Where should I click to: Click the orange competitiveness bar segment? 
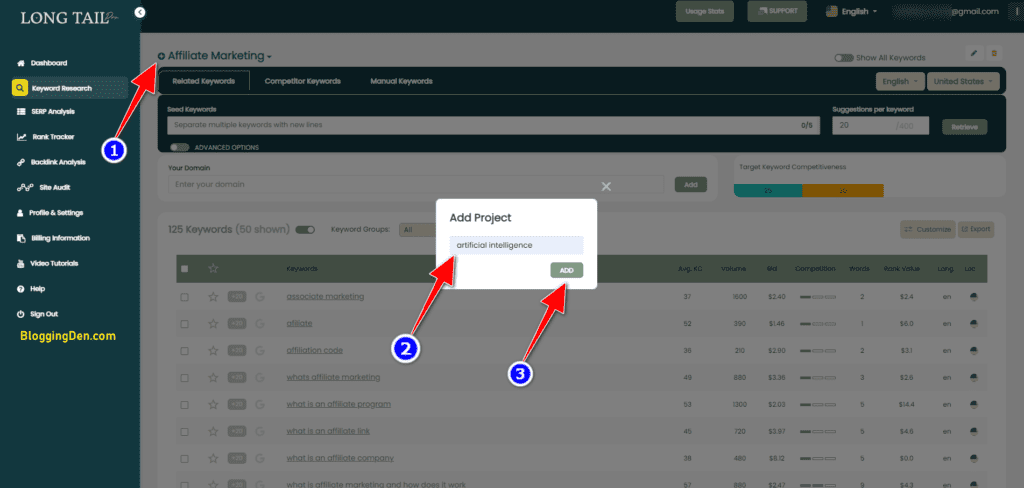click(x=842, y=191)
